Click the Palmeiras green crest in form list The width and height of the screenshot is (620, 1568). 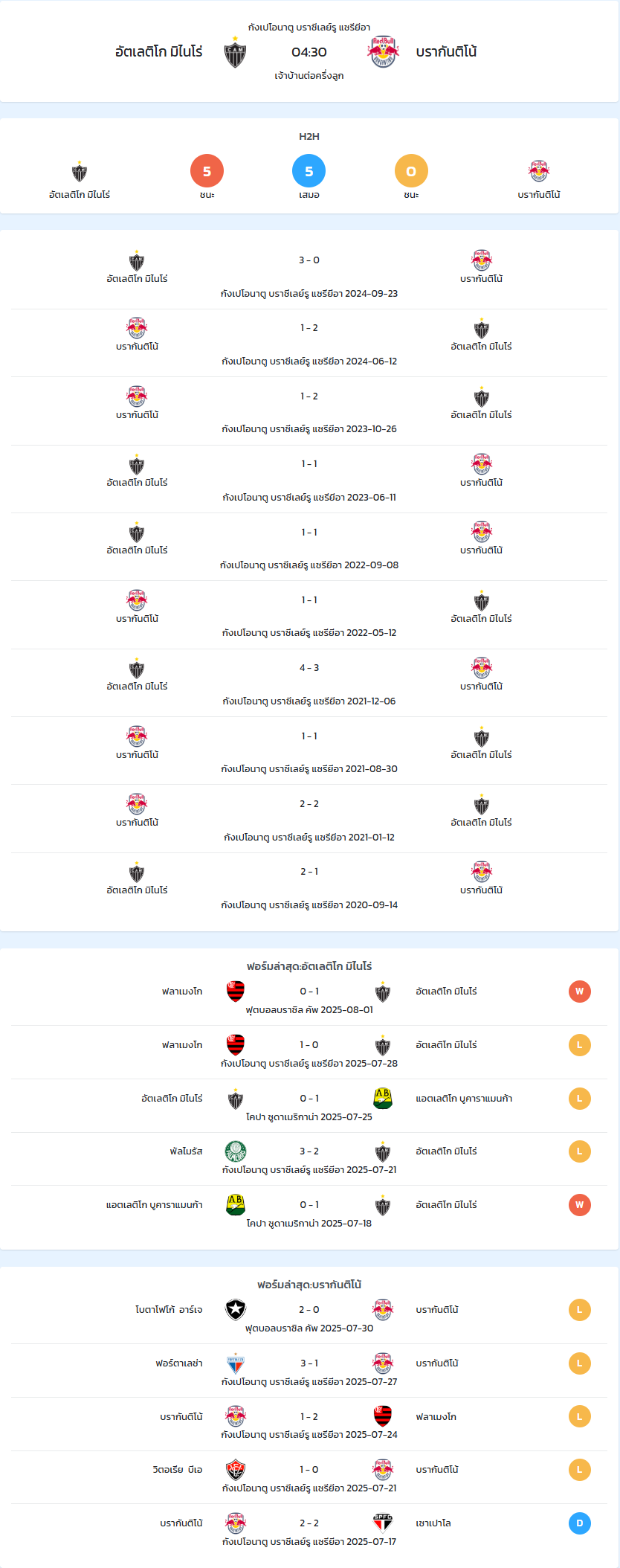click(x=236, y=1151)
